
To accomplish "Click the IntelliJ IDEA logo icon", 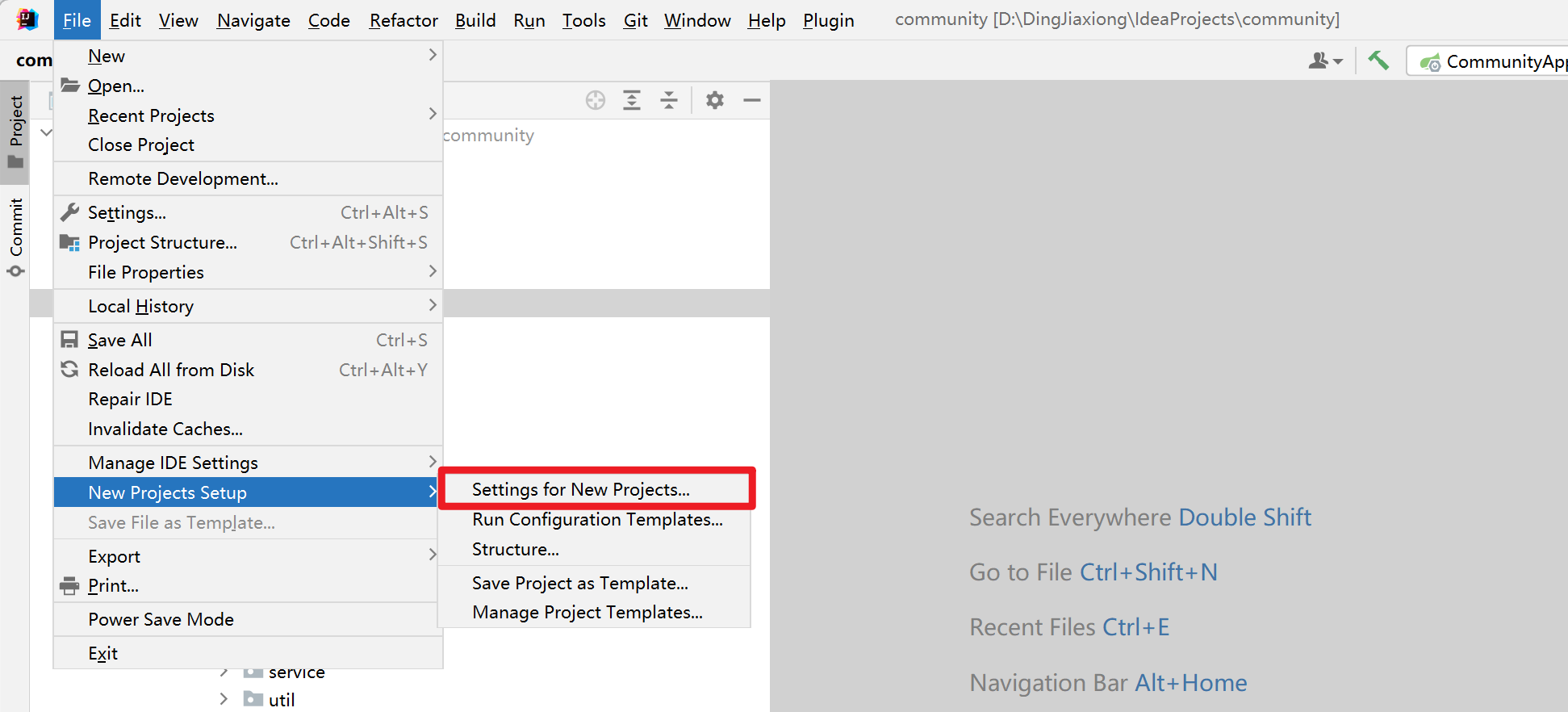I will (27, 19).
